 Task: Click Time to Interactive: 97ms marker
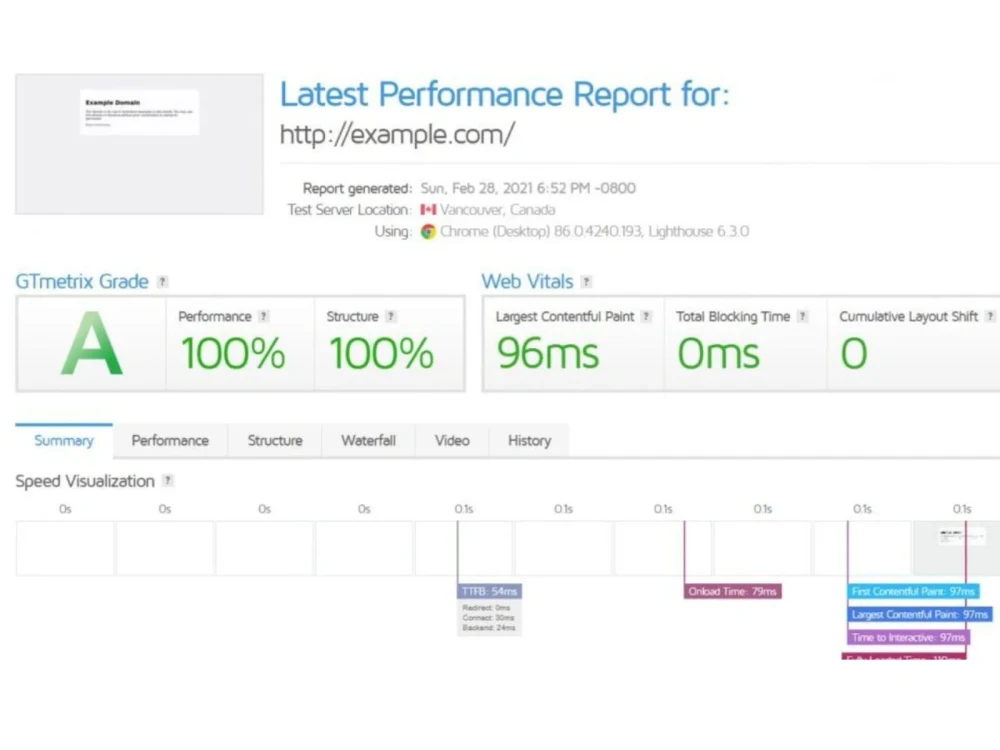click(908, 637)
